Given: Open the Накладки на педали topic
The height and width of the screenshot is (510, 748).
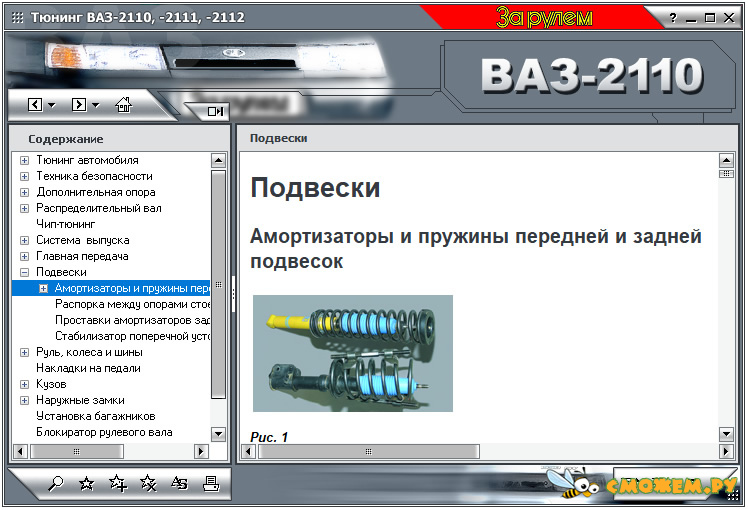Looking at the screenshot, I should pos(88,368).
